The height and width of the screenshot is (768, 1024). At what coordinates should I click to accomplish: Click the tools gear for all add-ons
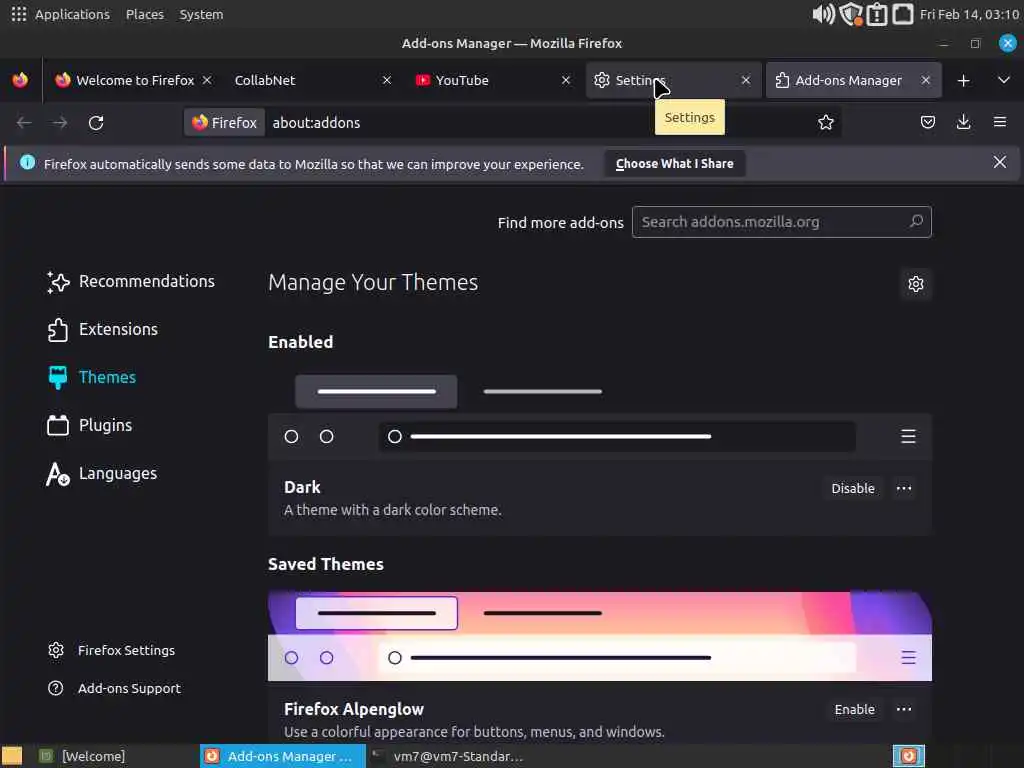tap(916, 284)
